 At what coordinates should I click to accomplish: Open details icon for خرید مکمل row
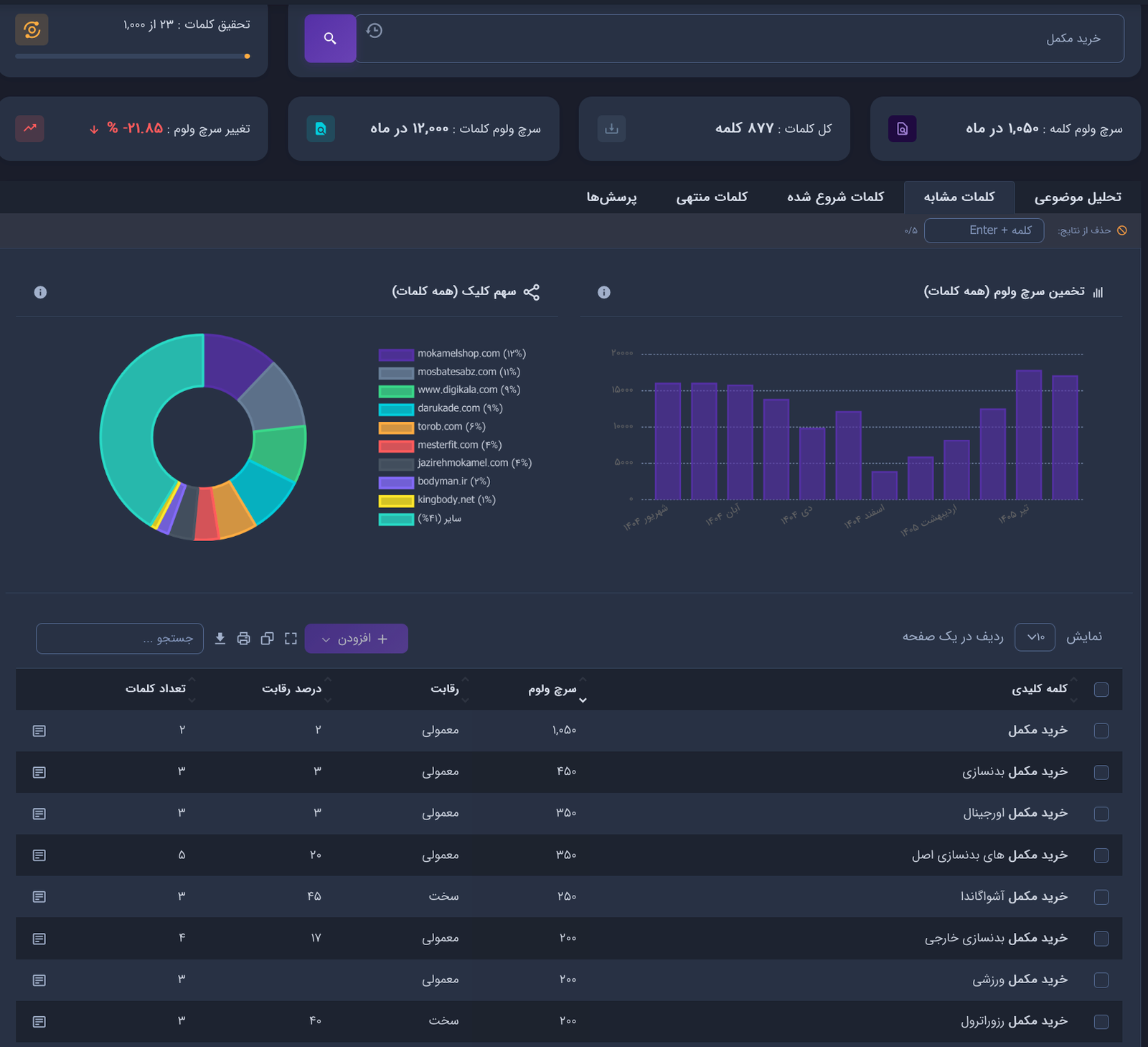(39, 731)
